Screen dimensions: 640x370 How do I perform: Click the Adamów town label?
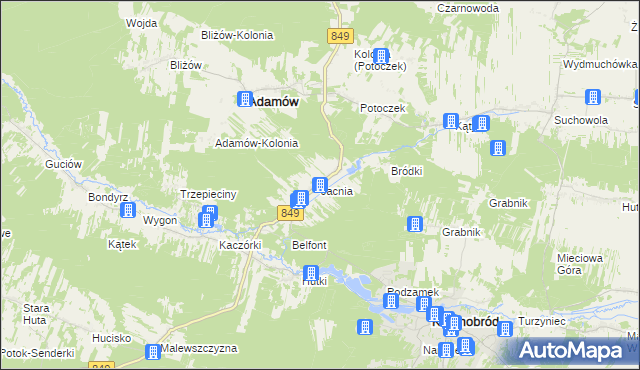pos(275,102)
